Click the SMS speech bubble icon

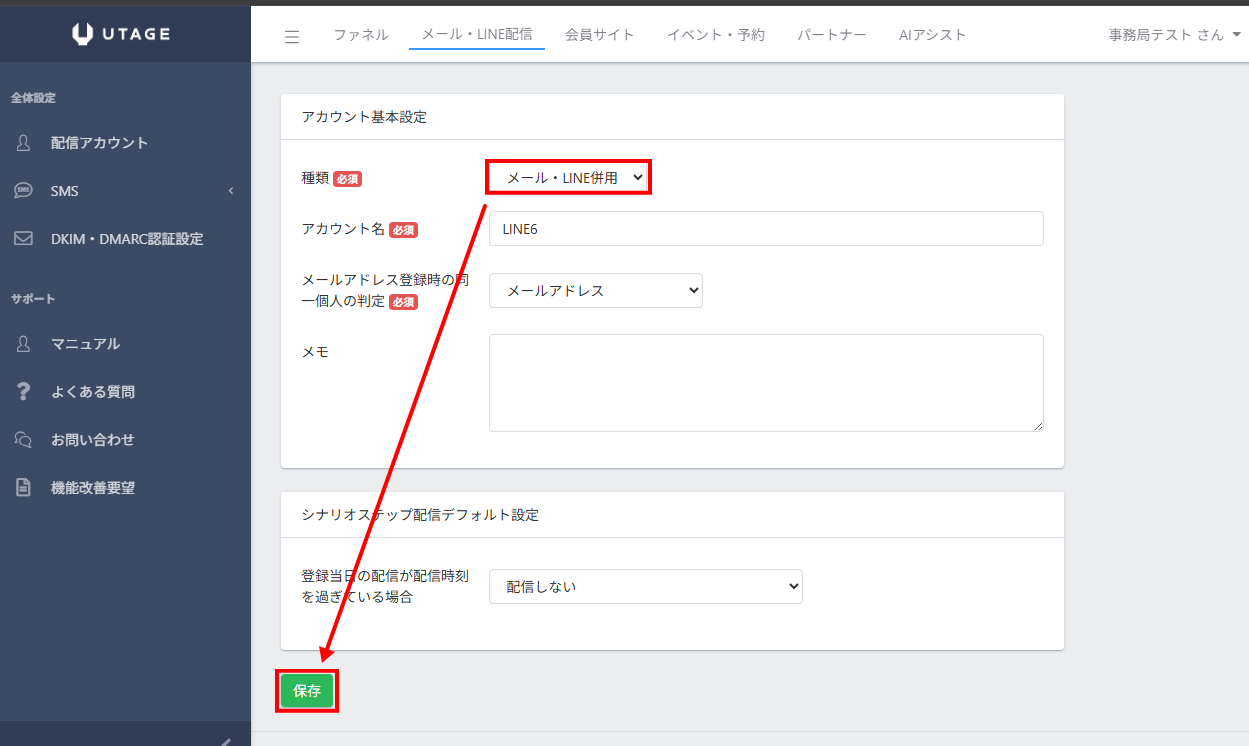click(24, 191)
